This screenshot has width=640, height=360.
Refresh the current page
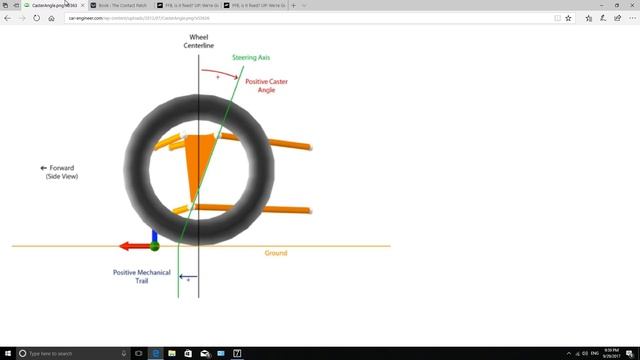(x=37, y=18)
